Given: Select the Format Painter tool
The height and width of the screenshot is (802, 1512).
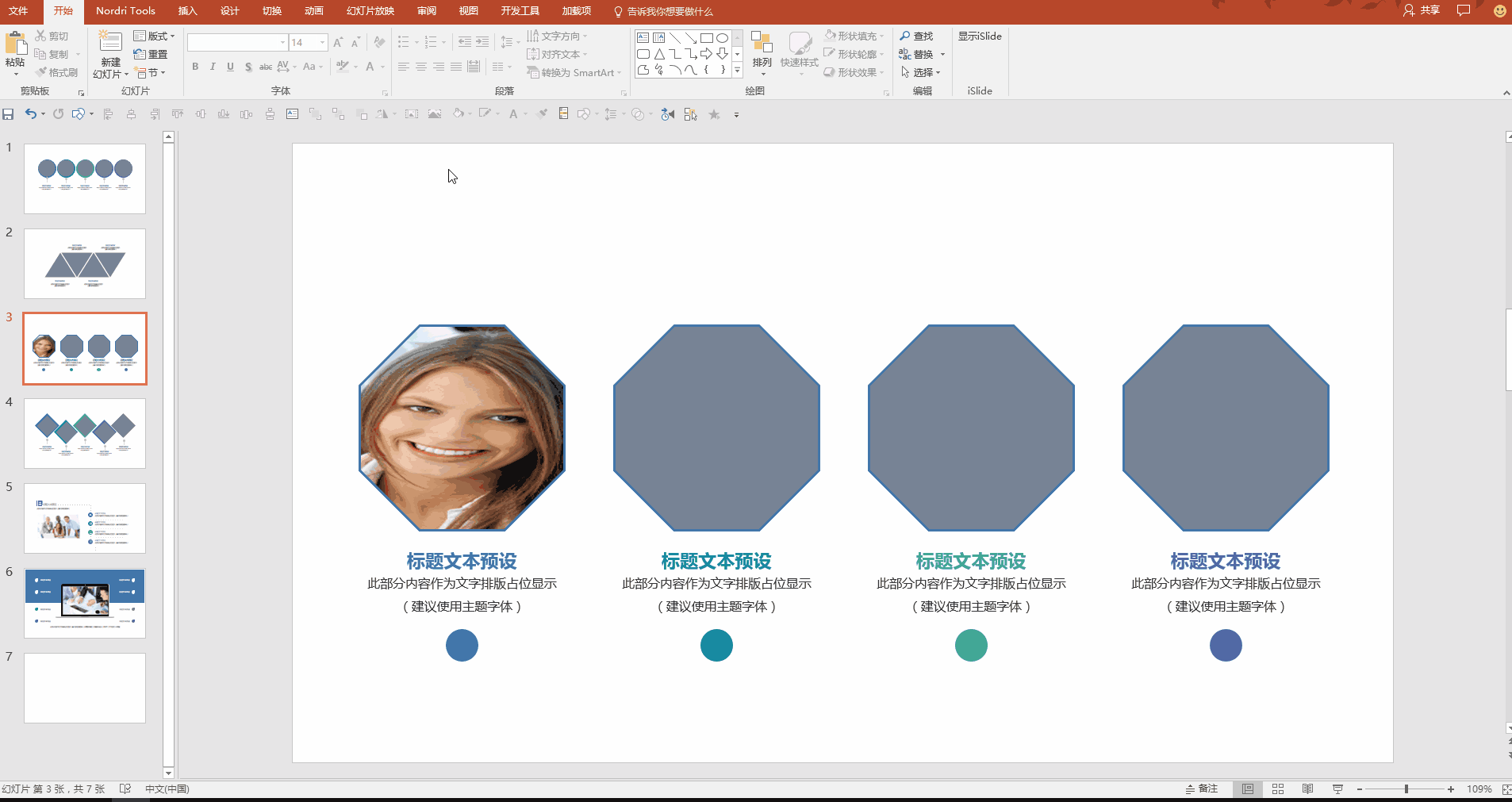Looking at the screenshot, I should click(x=56, y=72).
